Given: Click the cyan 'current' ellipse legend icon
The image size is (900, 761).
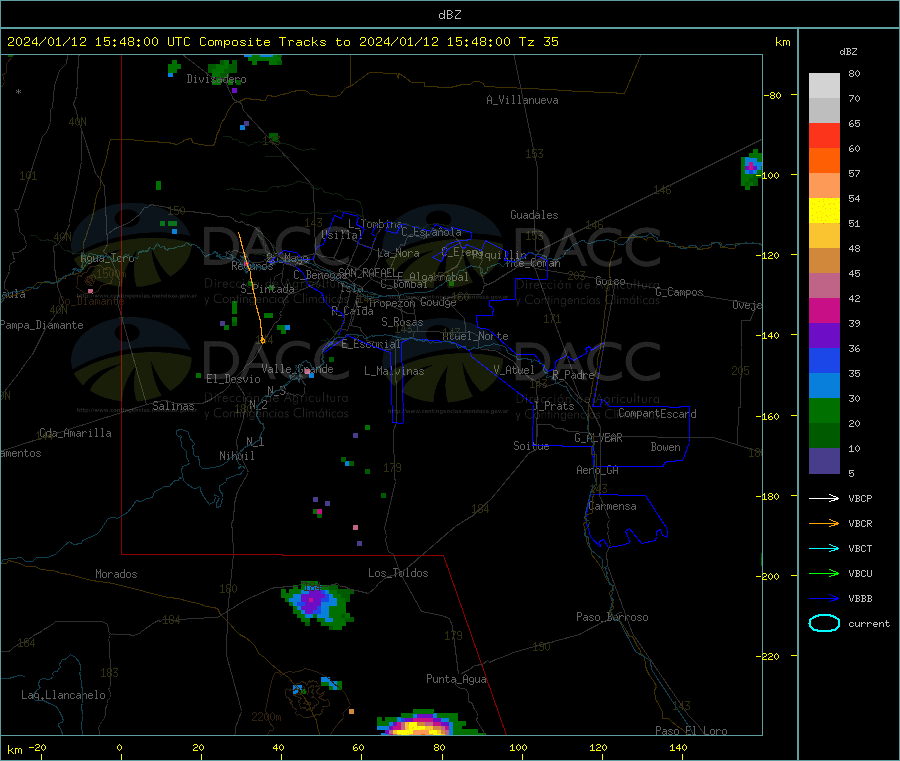Looking at the screenshot, I should tap(824, 623).
